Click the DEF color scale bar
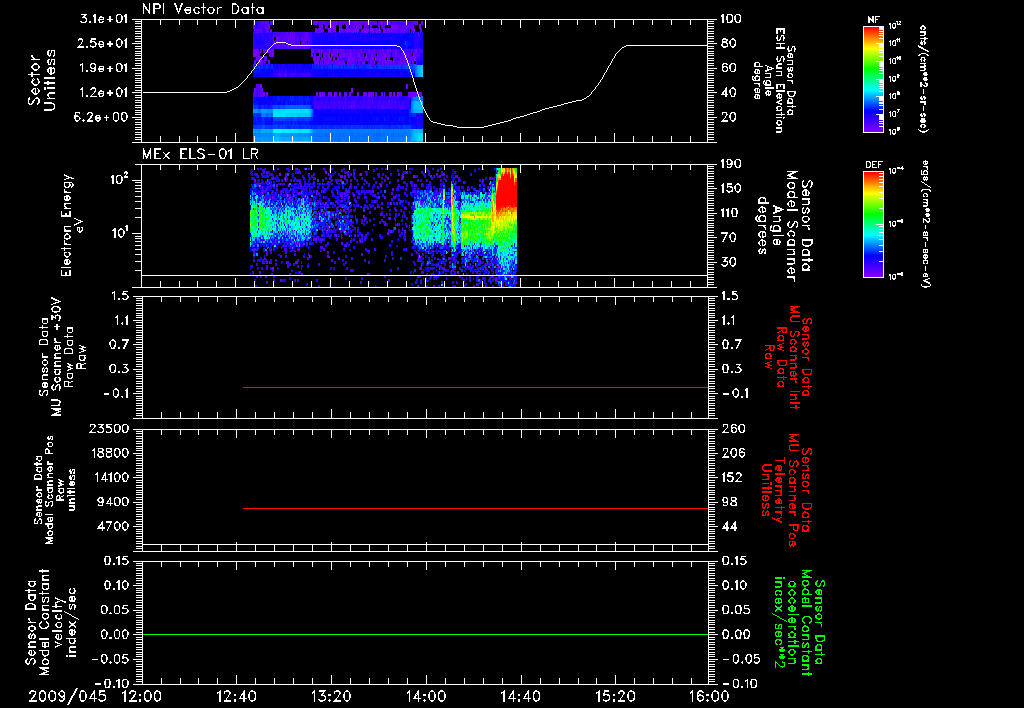The height and width of the screenshot is (708, 1024). pos(874,224)
